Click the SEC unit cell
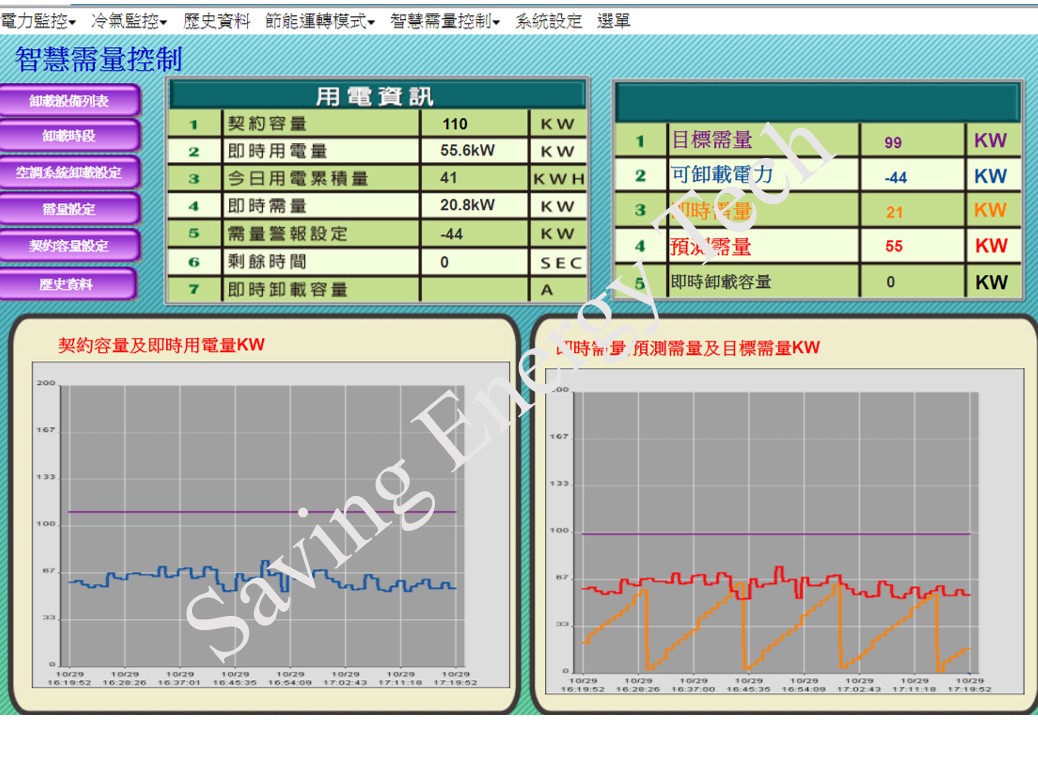The image size is (1038, 770). (561, 263)
